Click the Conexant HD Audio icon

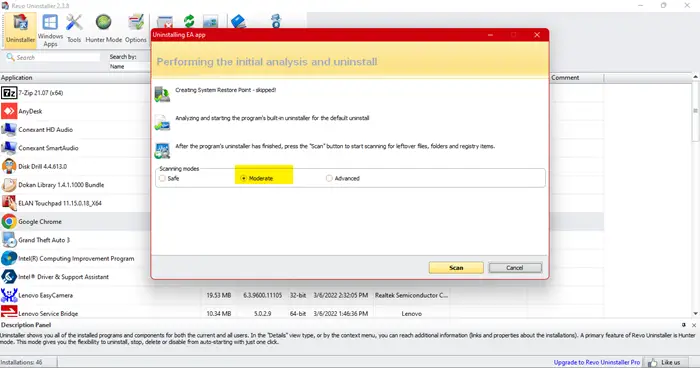[x=9, y=129]
